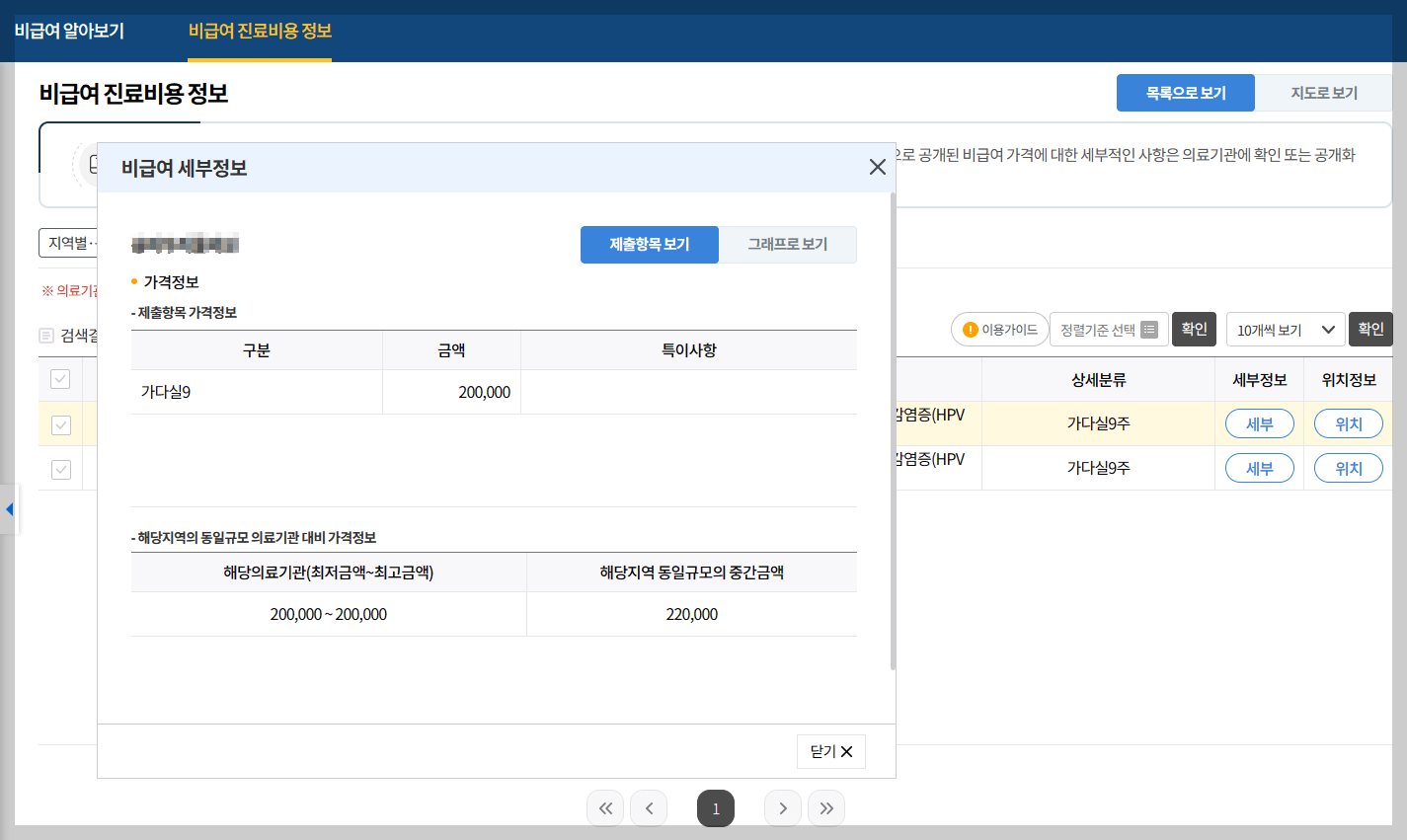Click 세부 button in the first row
The width and height of the screenshot is (1407, 840).
point(1260,423)
